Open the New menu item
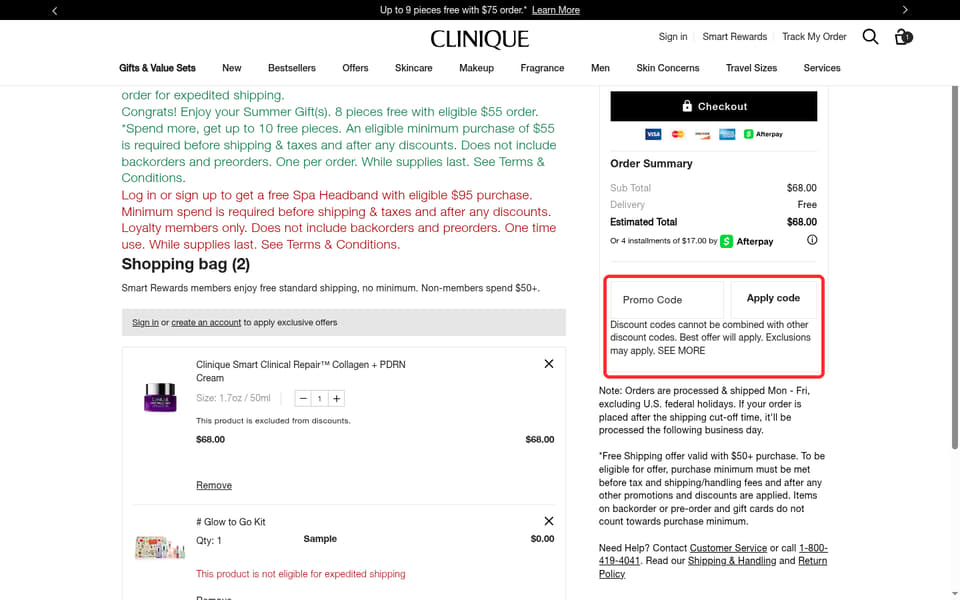The width and height of the screenshot is (960, 600). point(231,68)
